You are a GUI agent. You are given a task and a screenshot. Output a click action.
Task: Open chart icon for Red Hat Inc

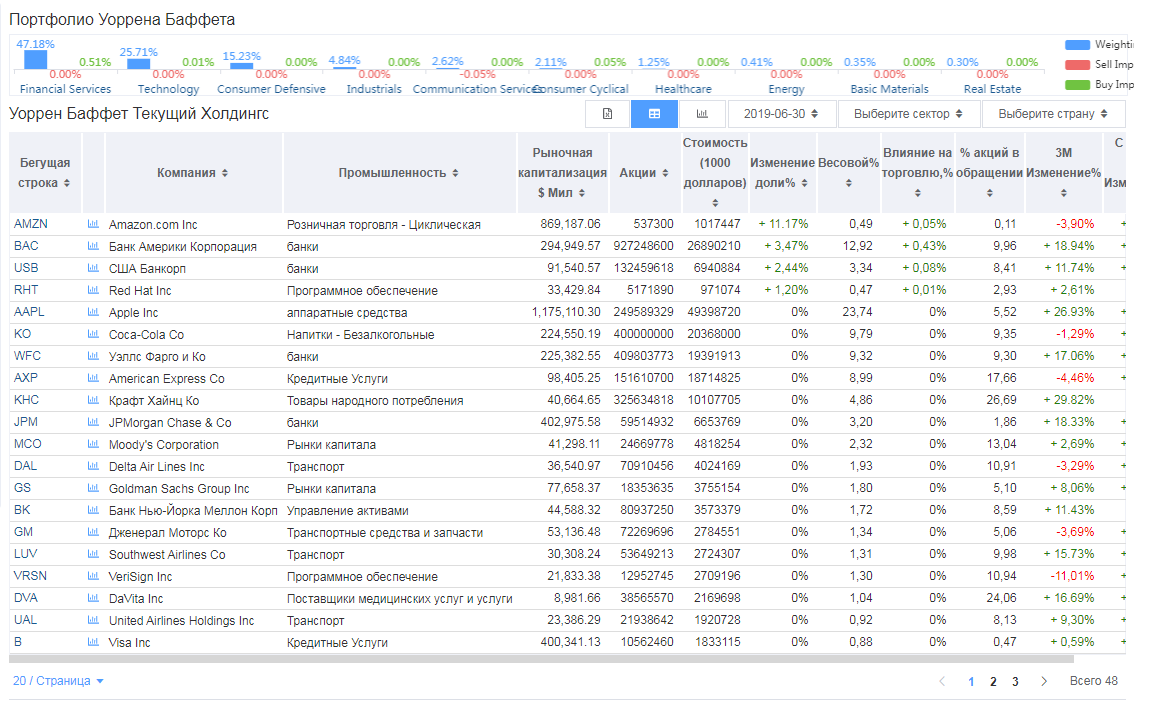point(93,290)
